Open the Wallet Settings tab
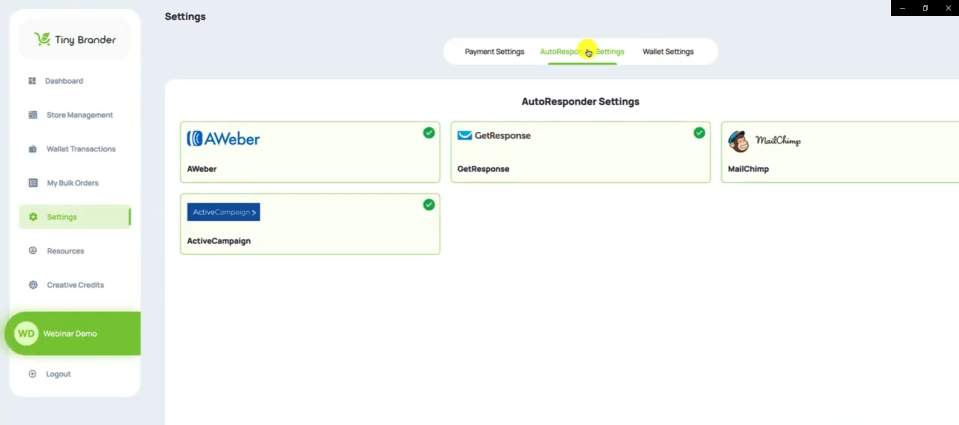959x425 pixels. [x=668, y=52]
